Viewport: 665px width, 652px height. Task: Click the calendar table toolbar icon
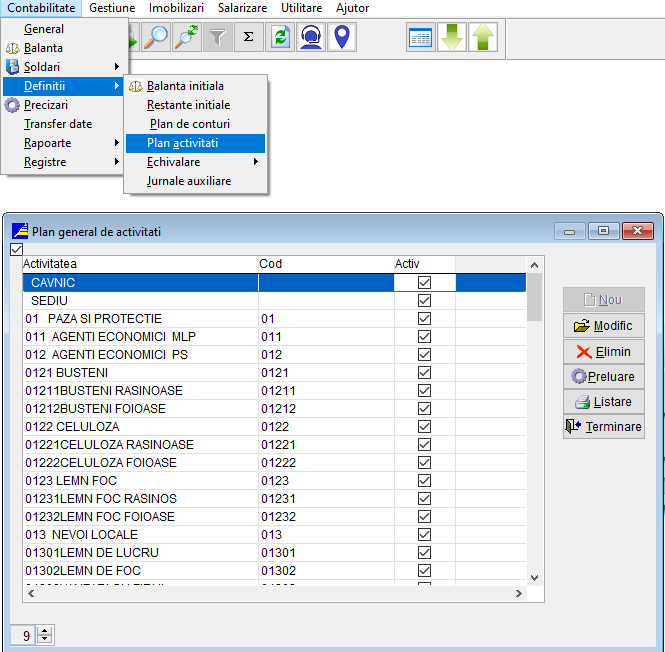click(420, 38)
